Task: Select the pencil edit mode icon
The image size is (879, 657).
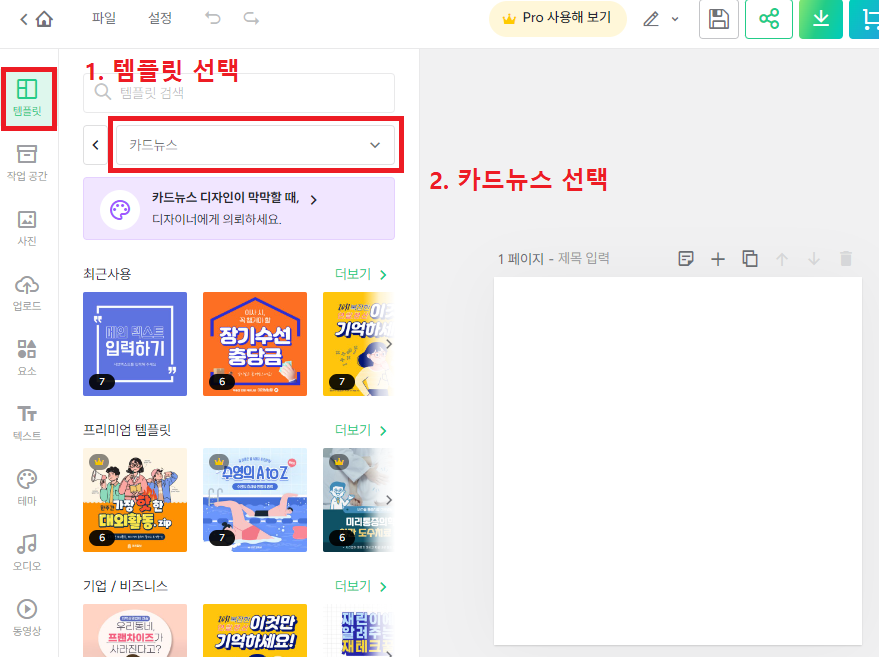Action: 651,19
